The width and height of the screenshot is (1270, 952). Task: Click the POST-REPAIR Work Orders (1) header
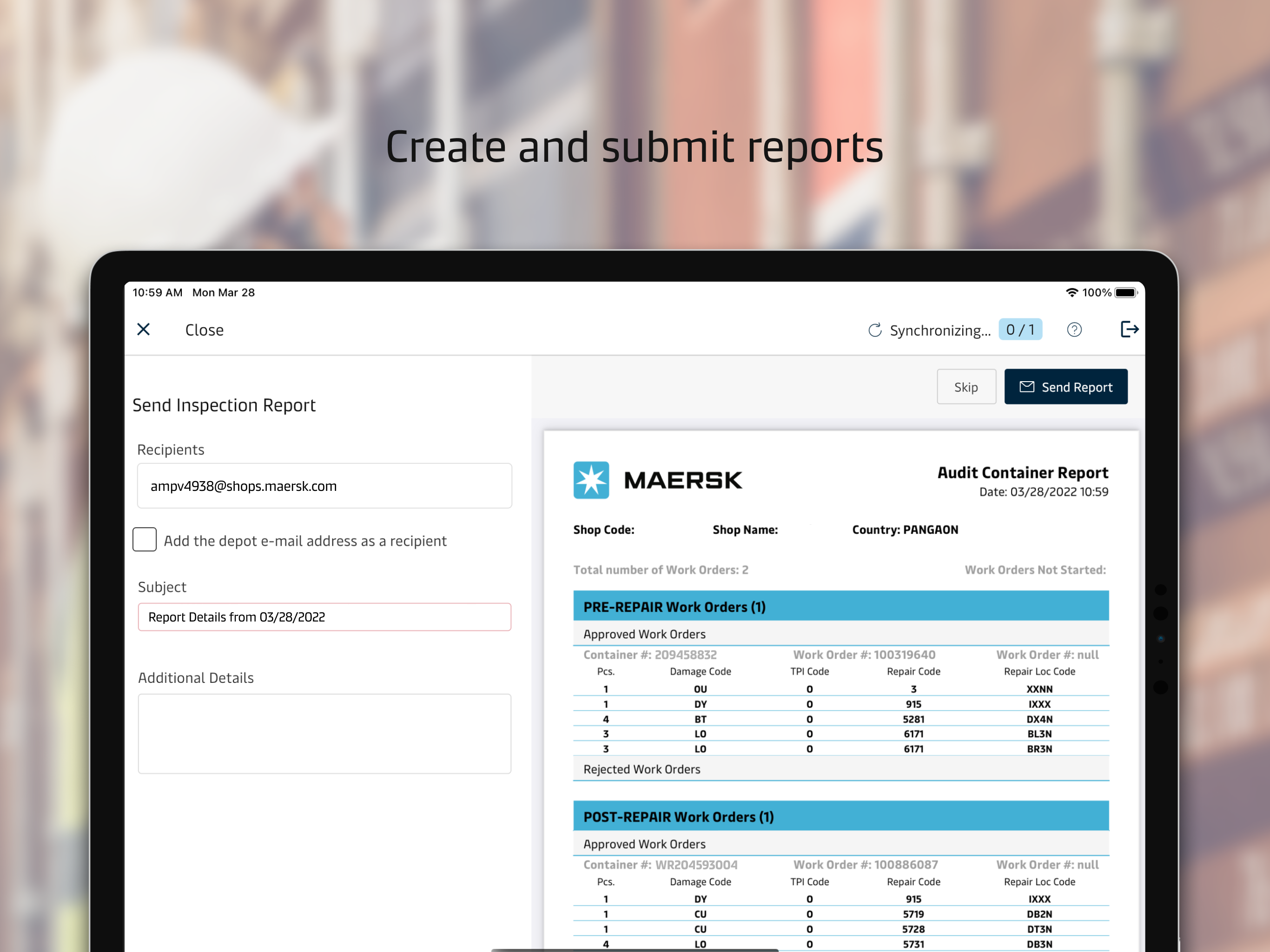(x=841, y=816)
